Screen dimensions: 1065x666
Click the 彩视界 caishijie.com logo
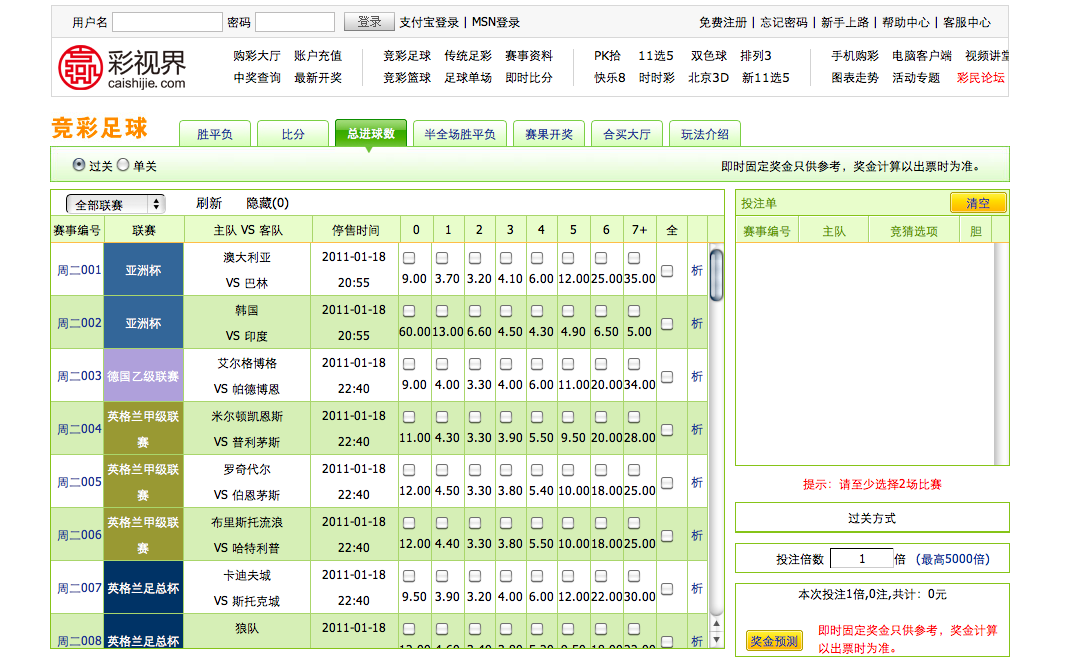coord(122,67)
